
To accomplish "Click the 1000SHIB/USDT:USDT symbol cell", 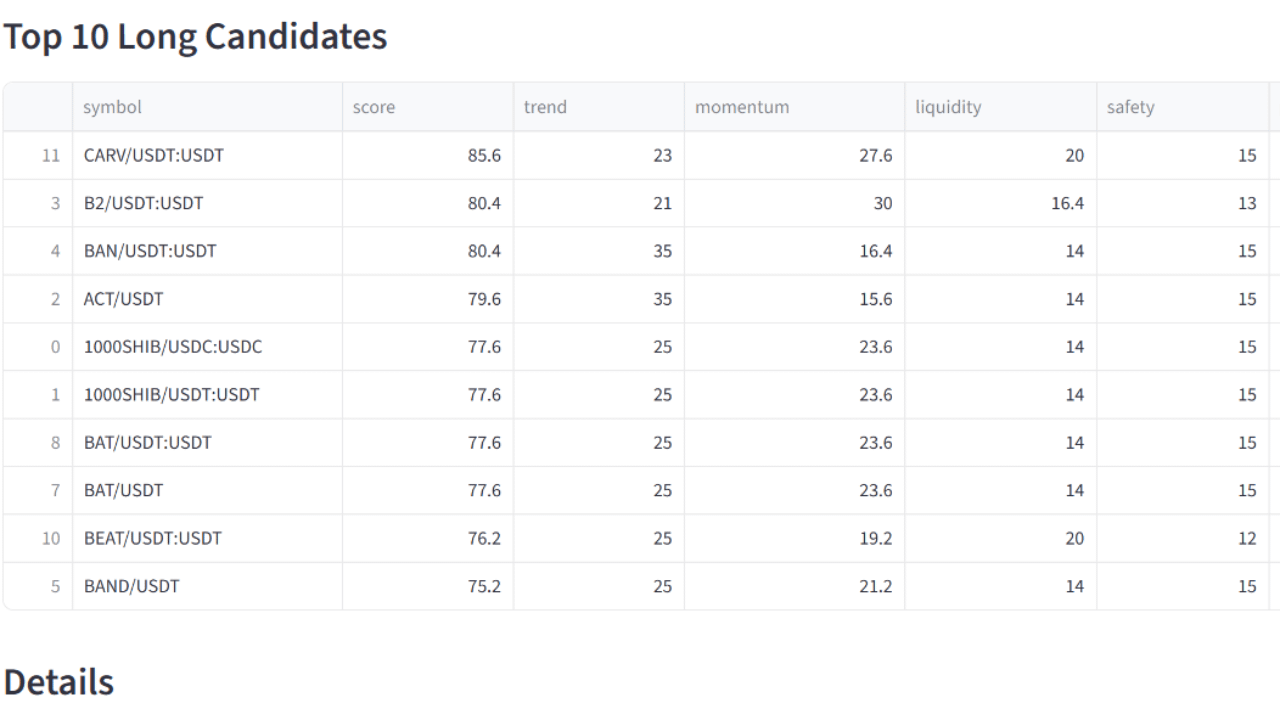I will (x=172, y=395).
